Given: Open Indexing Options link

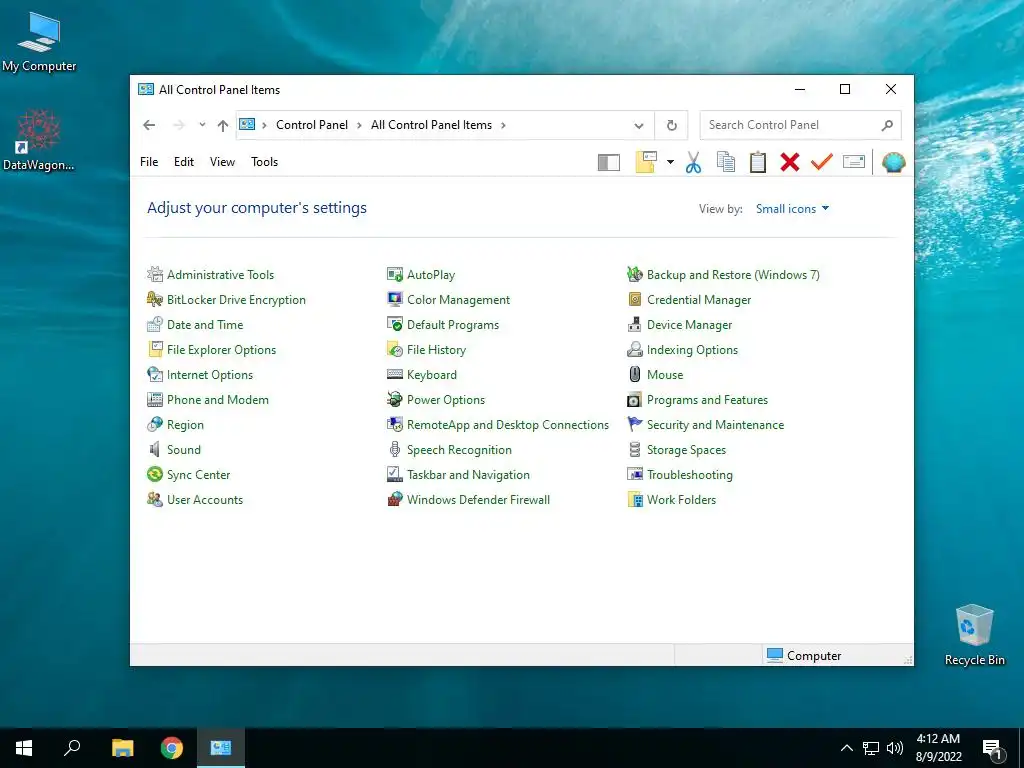Looking at the screenshot, I should tap(692, 349).
